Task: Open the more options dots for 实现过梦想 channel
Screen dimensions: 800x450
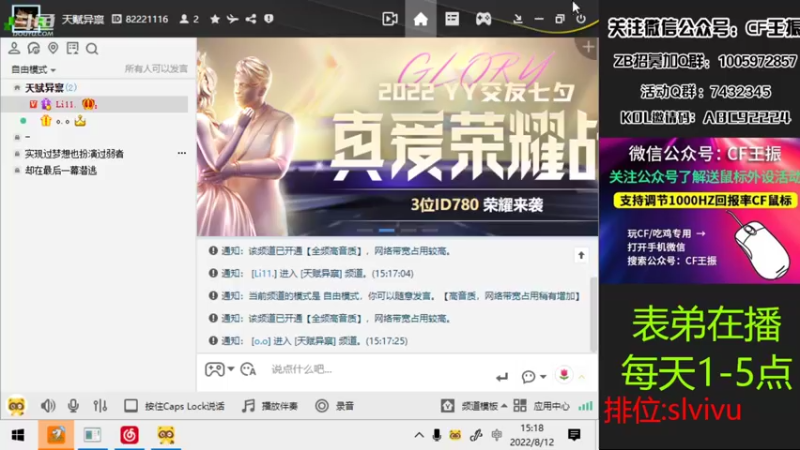Action: click(x=182, y=153)
